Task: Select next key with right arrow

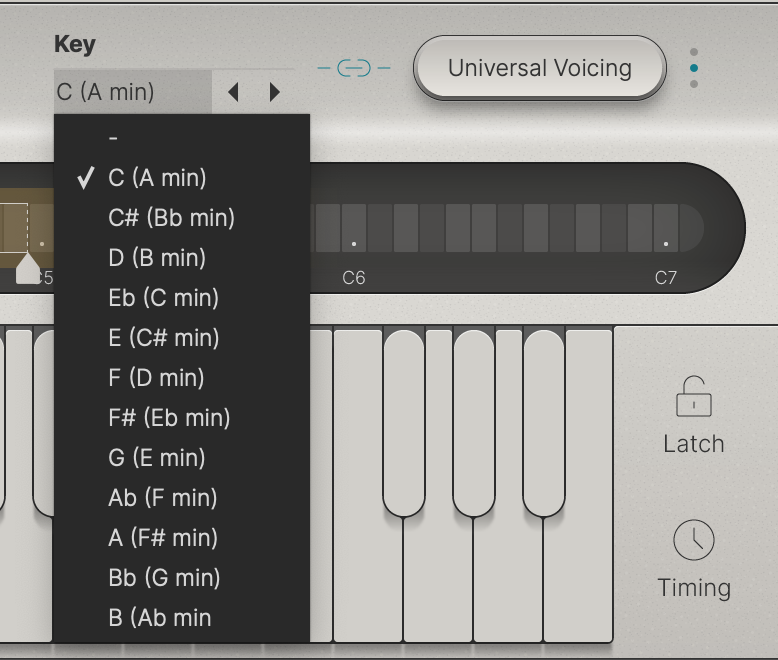Action: pos(275,92)
